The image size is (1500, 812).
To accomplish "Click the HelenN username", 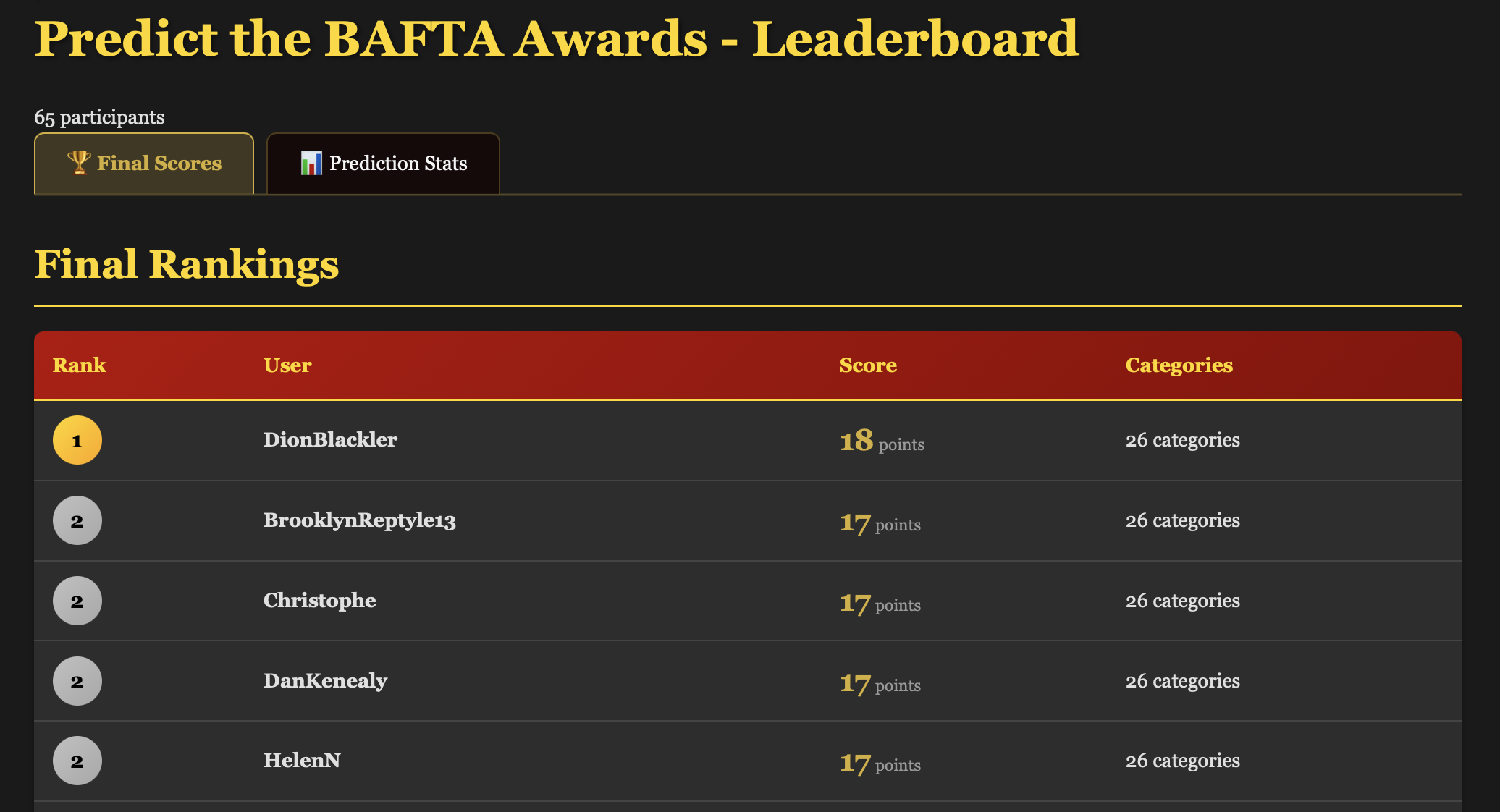I will pos(302,761).
